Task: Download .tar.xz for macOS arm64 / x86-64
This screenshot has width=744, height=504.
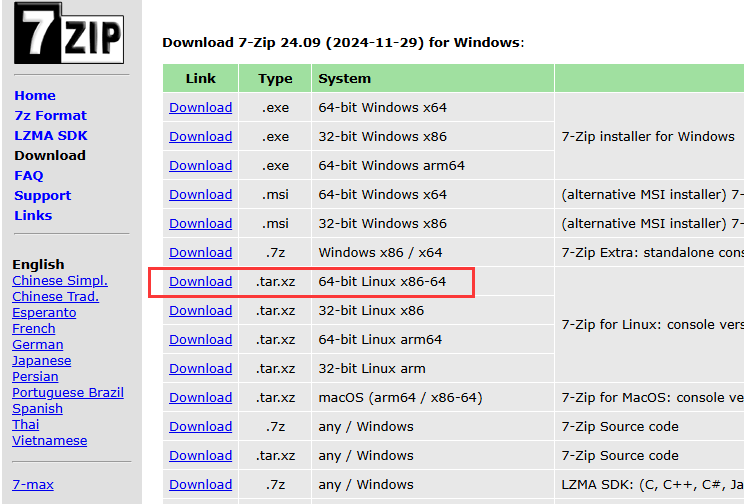Action: [201, 397]
